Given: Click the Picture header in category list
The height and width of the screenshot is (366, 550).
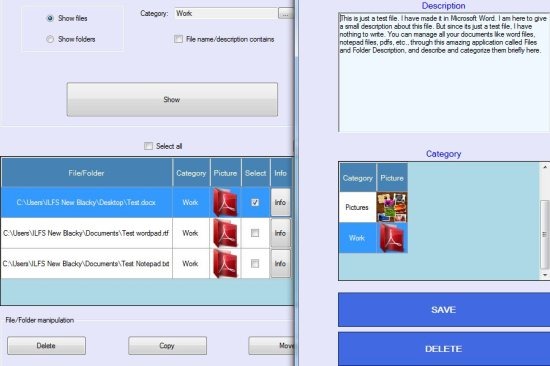Looking at the screenshot, I should click(392, 178).
